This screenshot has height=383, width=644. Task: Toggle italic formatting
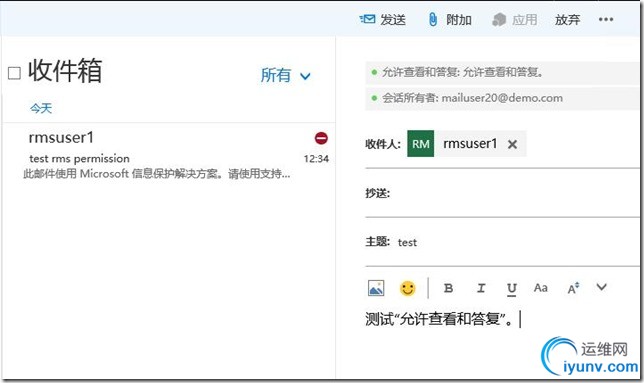(481, 288)
